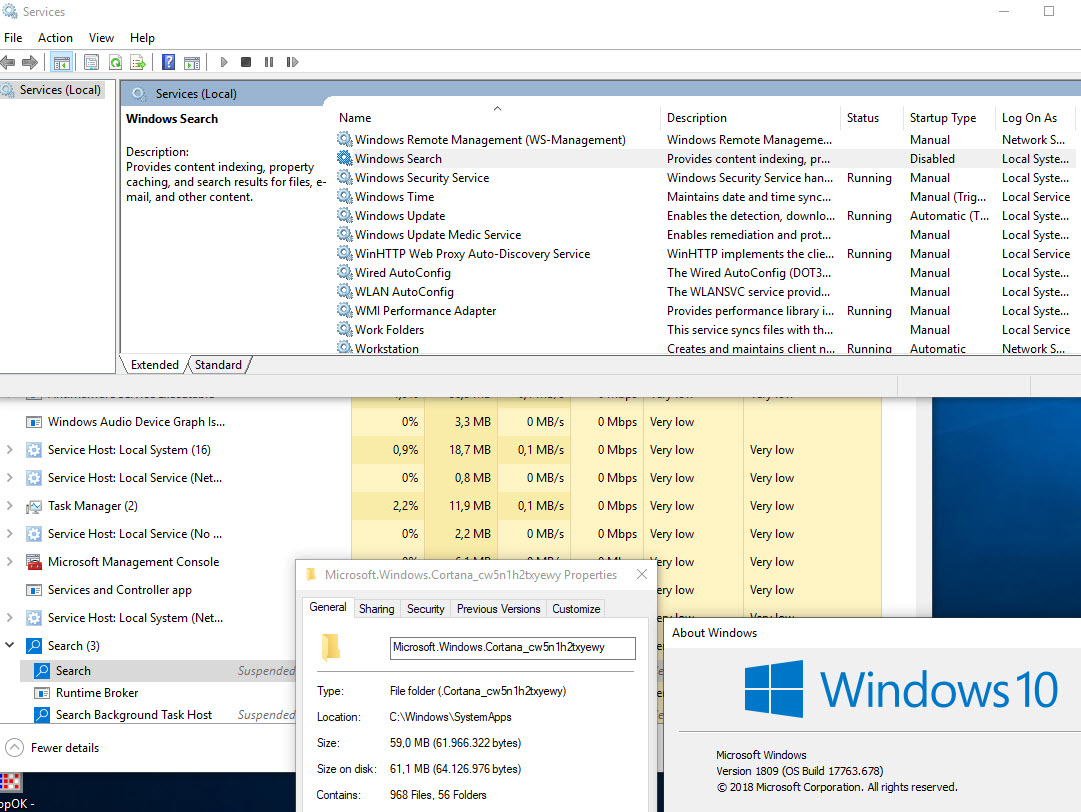Click the Pause Service icon
Image resolution: width=1081 pixels, height=812 pixels.
point(269,63)
